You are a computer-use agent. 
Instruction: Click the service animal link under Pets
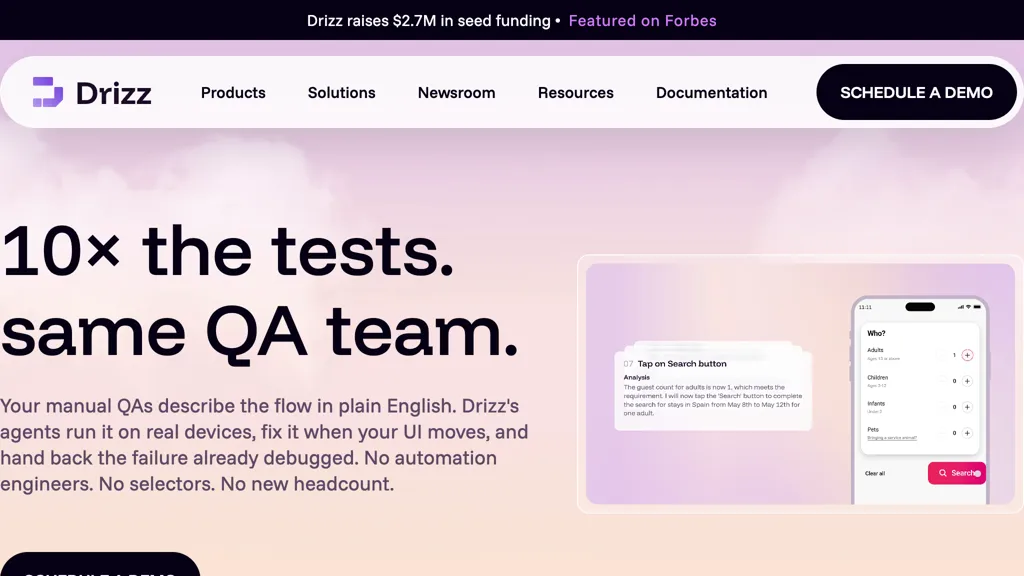(892, 438)
